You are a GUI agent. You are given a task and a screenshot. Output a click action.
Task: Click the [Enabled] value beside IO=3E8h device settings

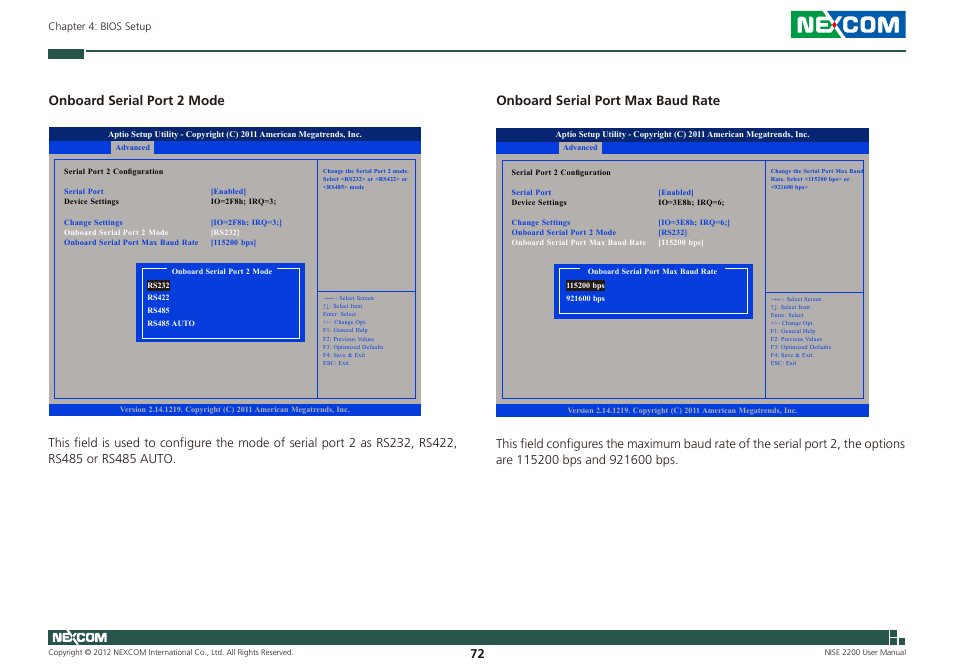(676, 192)
